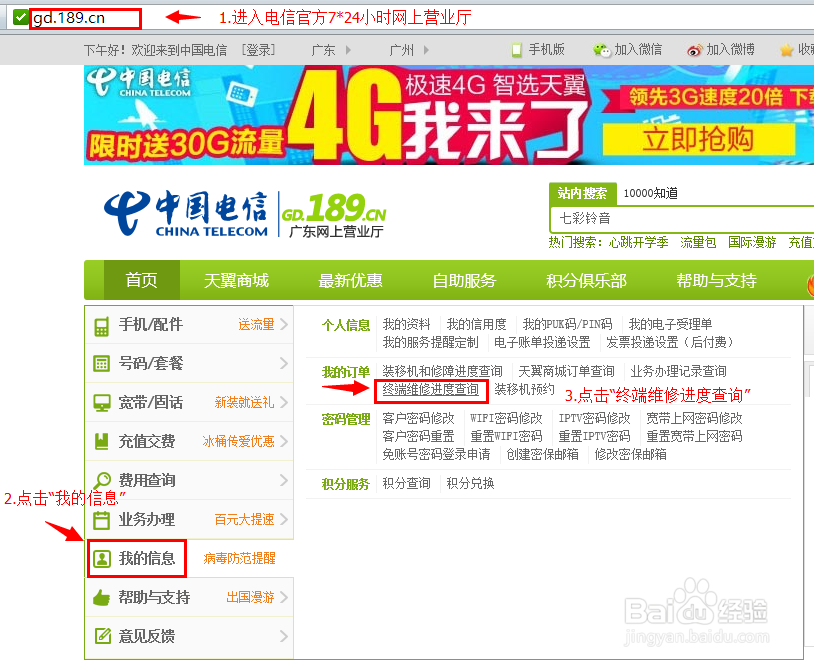Open 我的信息 via the person icon
Image resolution: width=814 pixels, height=665 pixels.
pyautogui.click(x=102, y=557)
